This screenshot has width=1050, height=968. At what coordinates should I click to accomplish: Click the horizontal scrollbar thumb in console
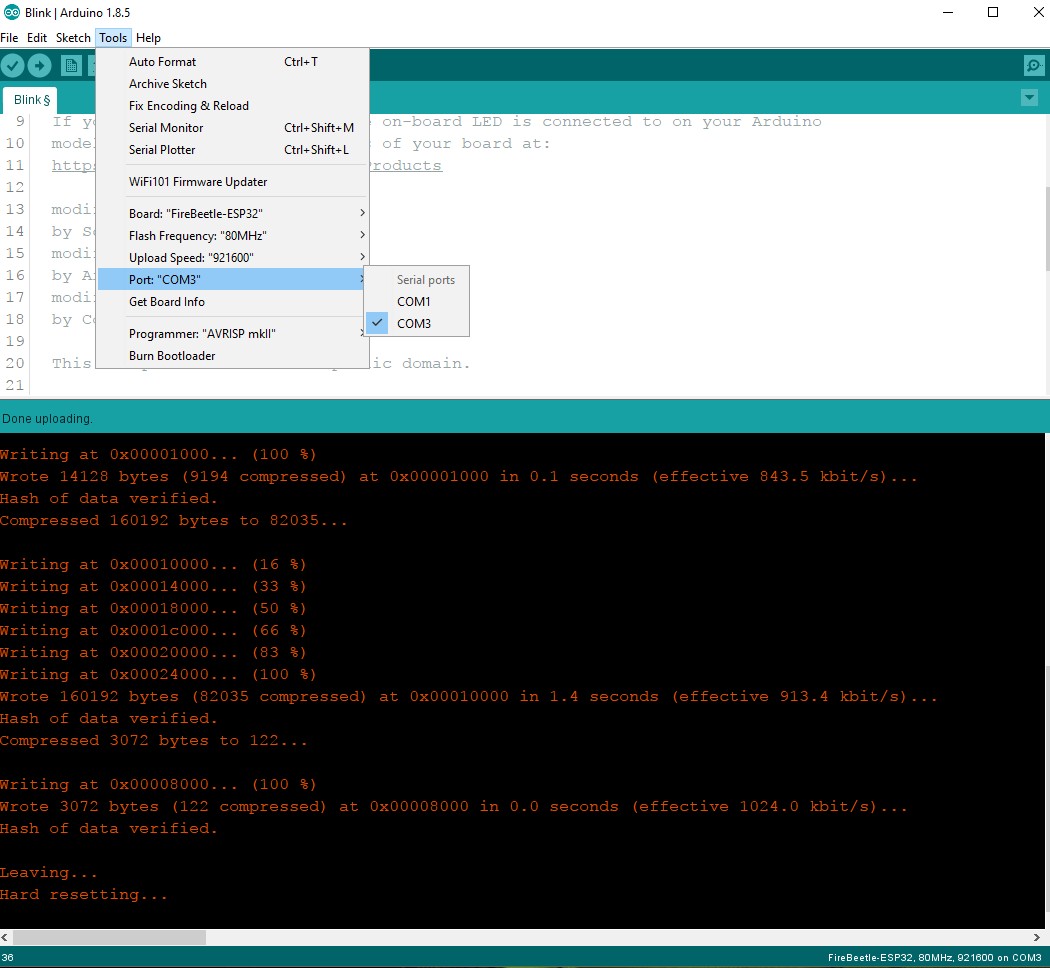(x=109, y=937)
